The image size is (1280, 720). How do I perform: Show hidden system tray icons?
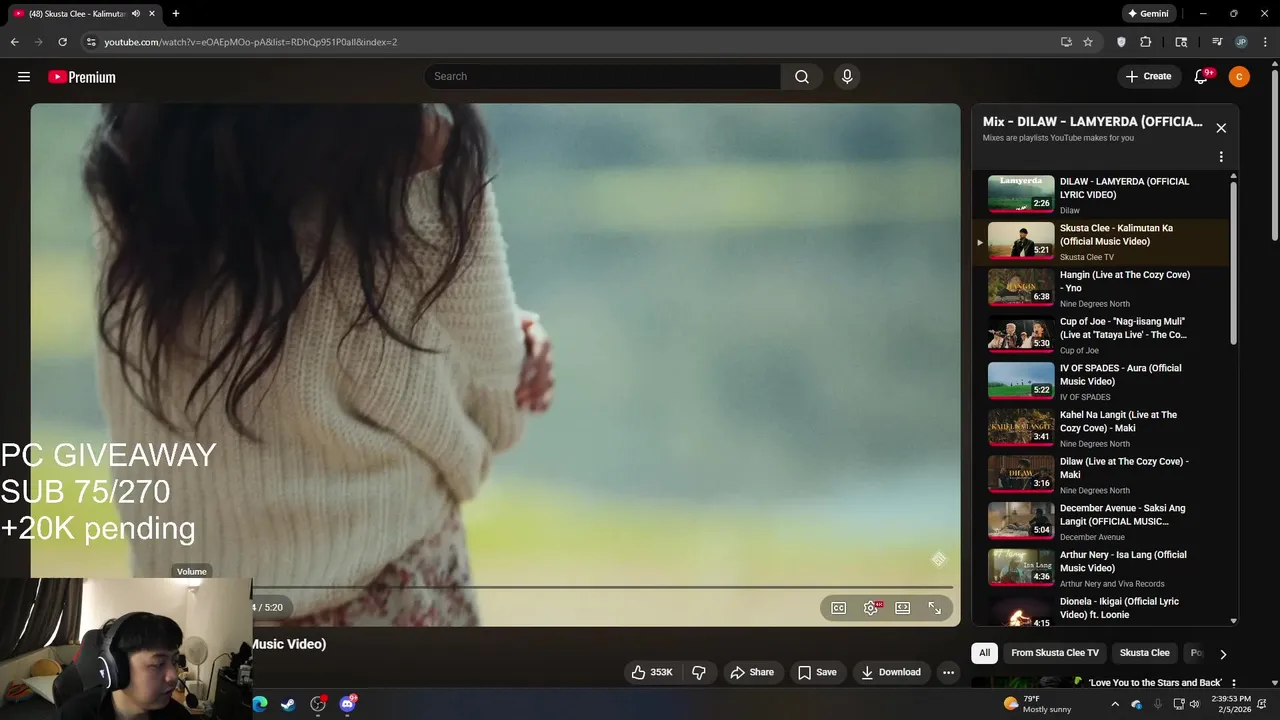point(1115,704)
